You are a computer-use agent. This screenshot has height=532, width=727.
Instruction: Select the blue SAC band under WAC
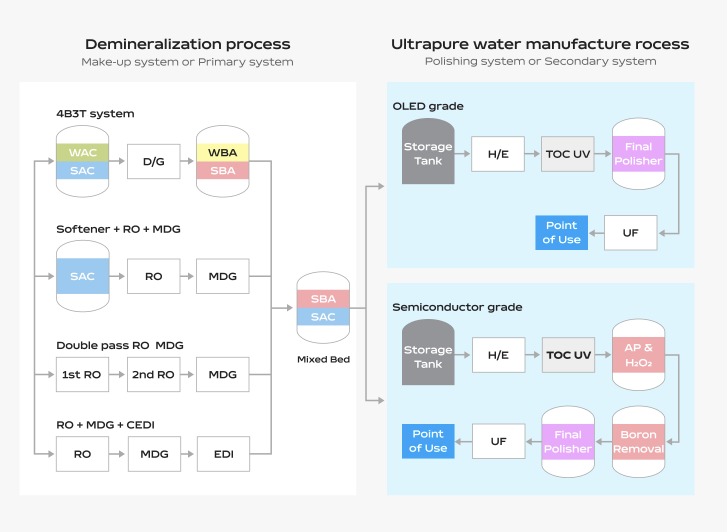pyautogui.click(x=83, y=170)
